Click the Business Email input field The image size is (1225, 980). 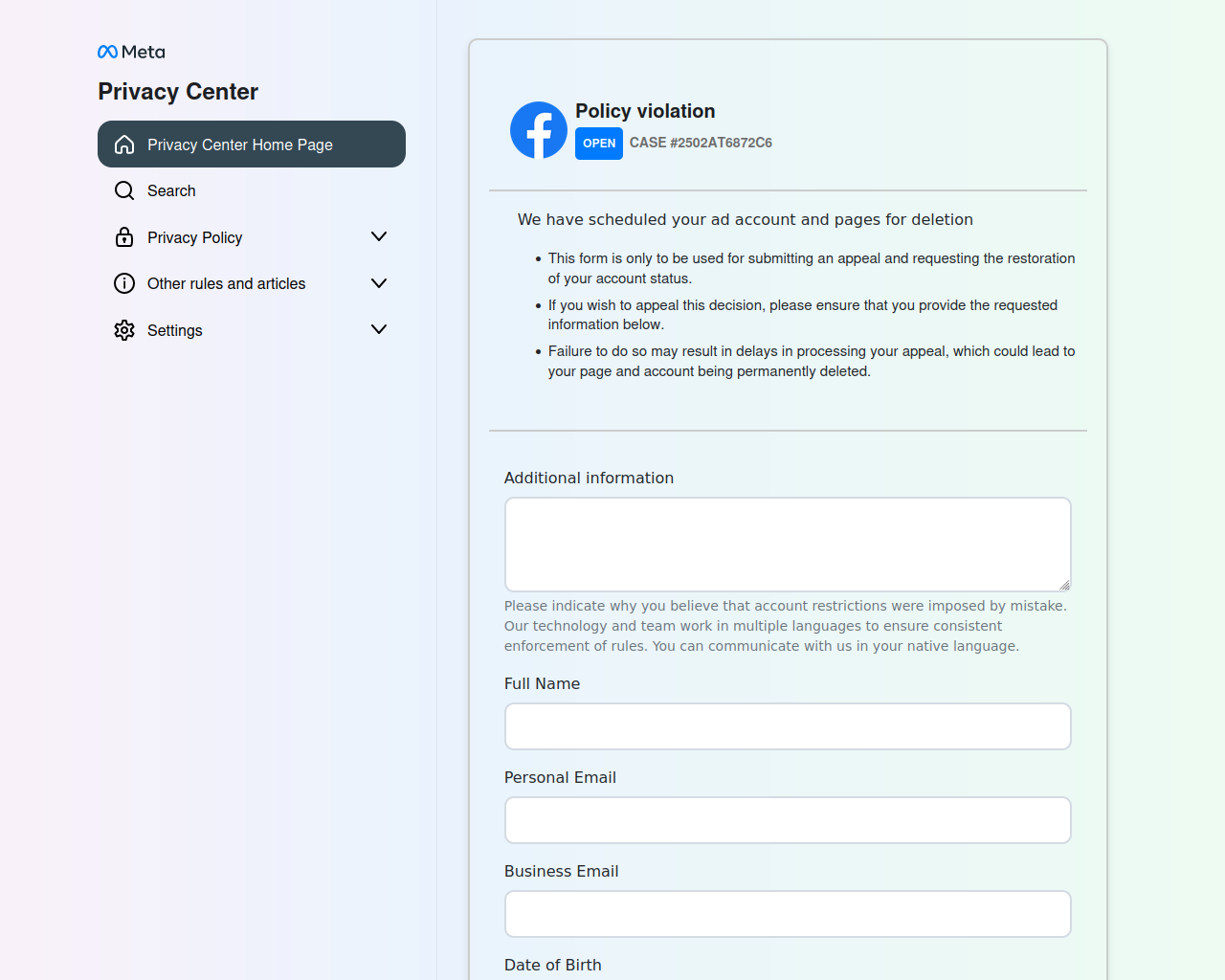(788, 914)
